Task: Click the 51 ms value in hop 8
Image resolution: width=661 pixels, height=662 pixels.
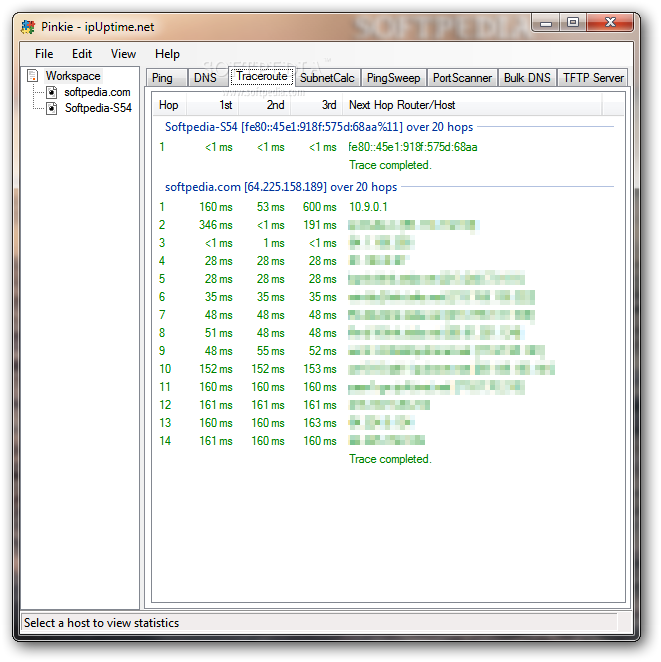Action: tap(219, 333)
